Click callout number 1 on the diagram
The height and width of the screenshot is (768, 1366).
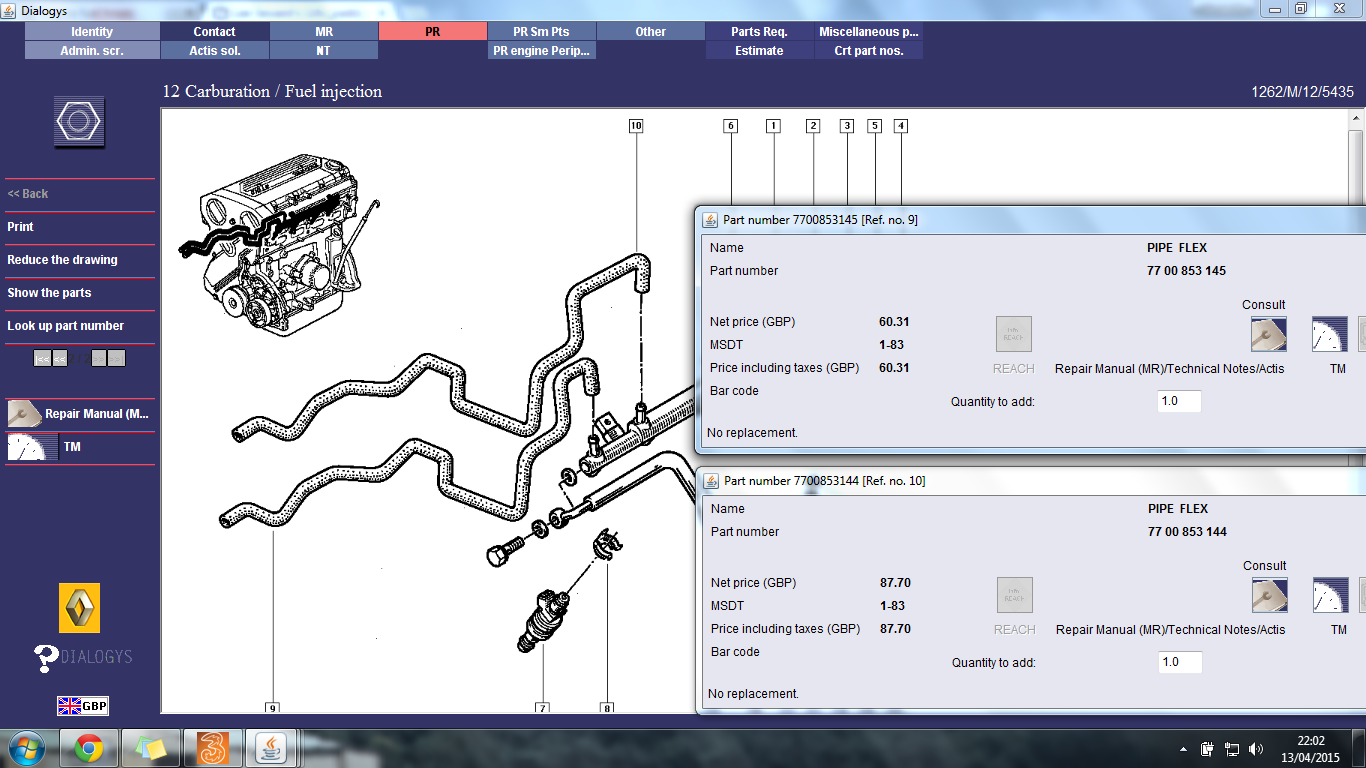click(x=773, y=126)
